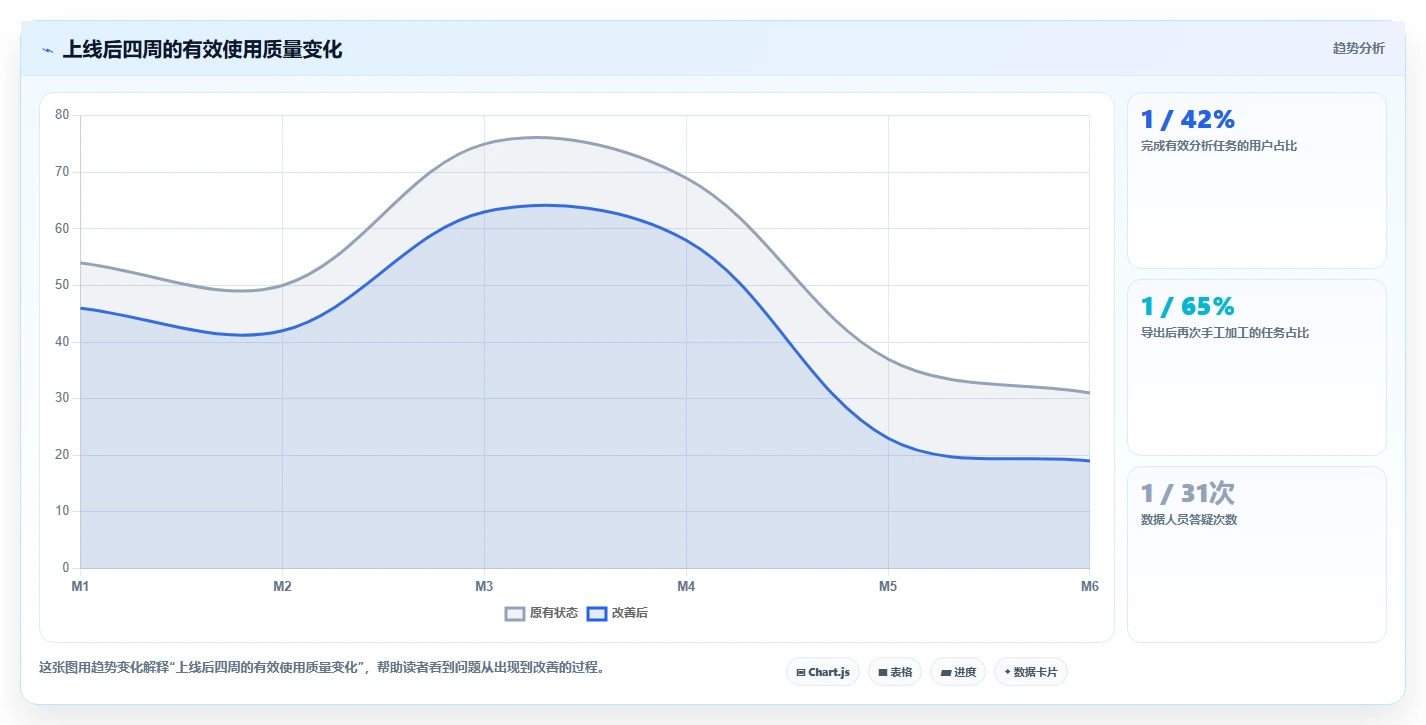1426x725 pixels.
Task: Click the M4 x-axis label
Action: click(x=686, y=586)
